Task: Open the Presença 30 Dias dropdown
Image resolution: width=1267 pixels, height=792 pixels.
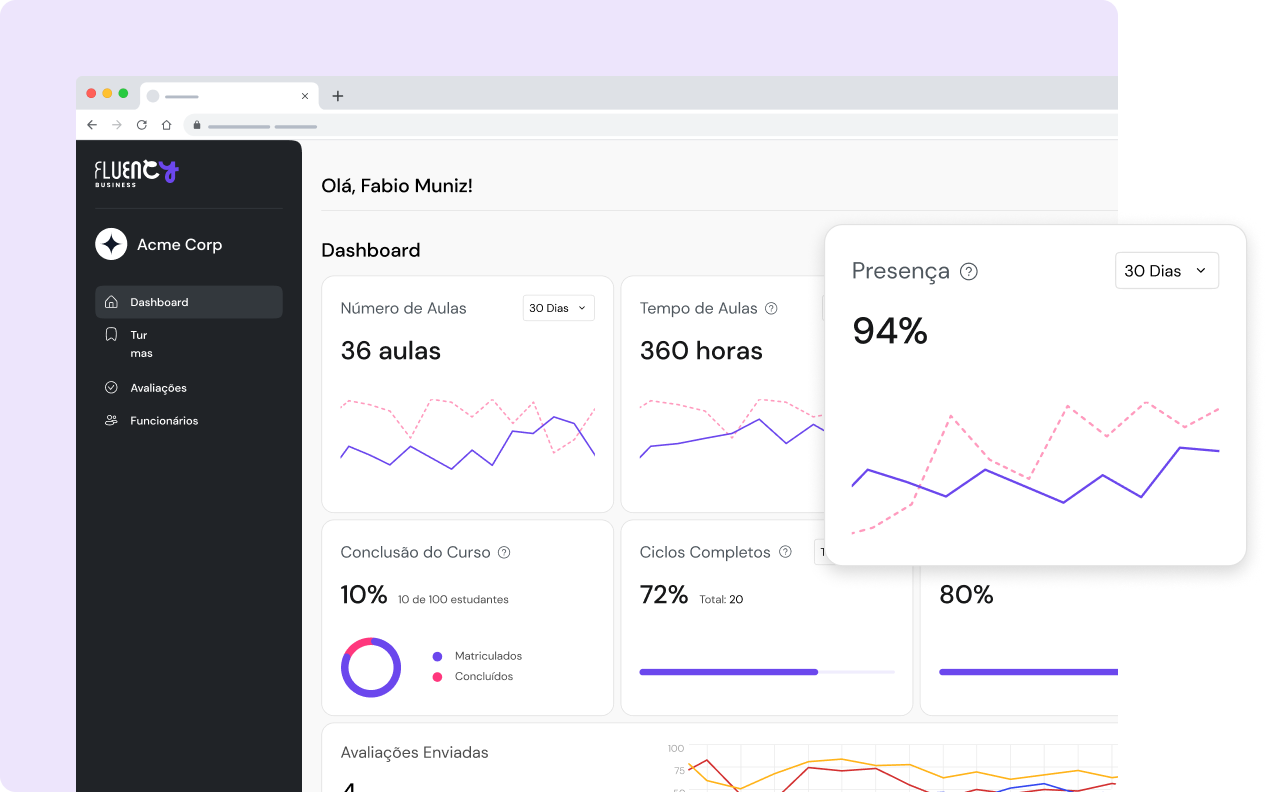Action: point(1167,271)
